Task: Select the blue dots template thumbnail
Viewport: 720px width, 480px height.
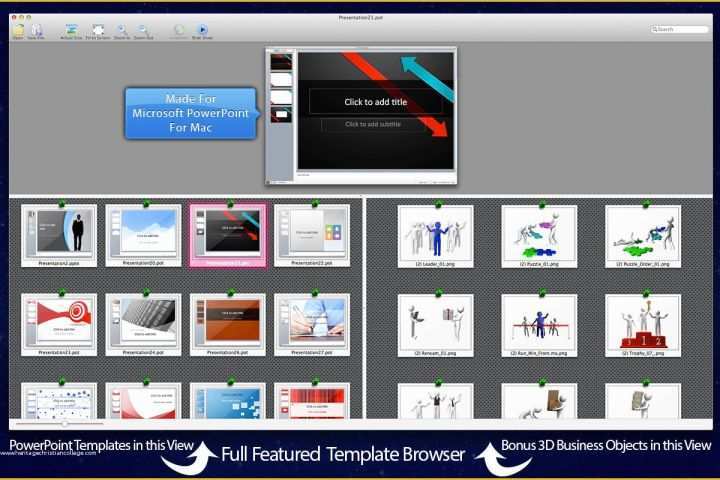Action: [x=59, y=401]
